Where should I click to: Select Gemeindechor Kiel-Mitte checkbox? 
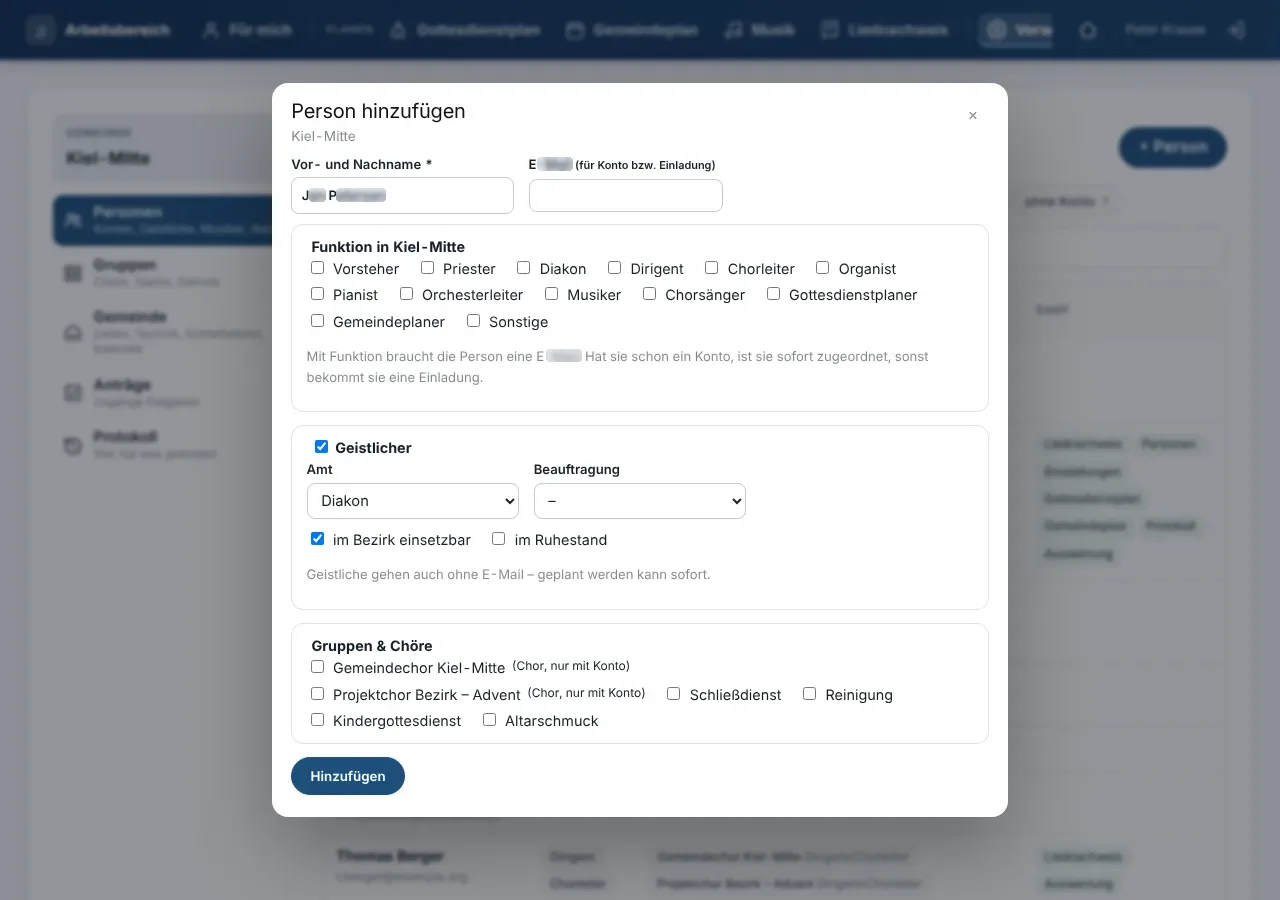(317, 667)
